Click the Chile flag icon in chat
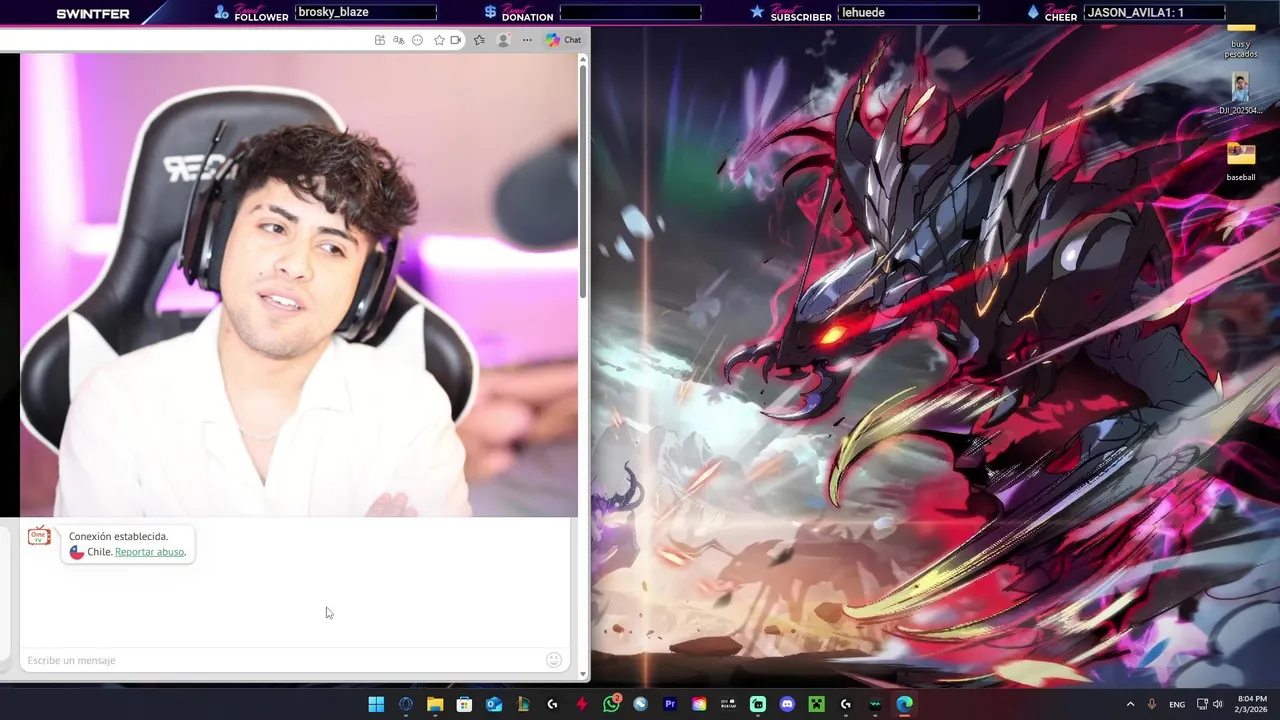This screenshot has height=720, width=1280. point(76,552)
